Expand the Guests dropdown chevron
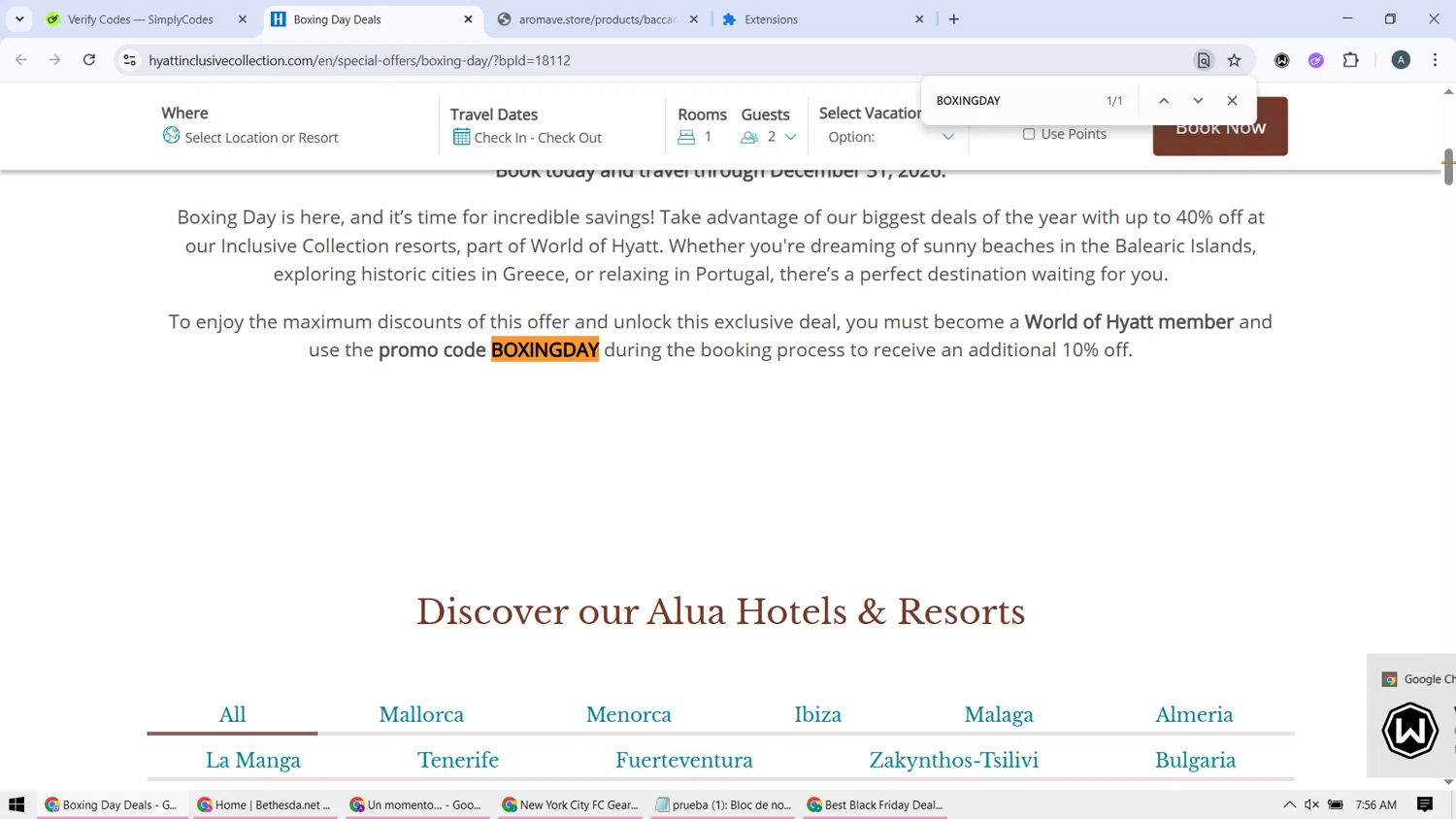This screenshot has width=1456, height=819. pos(791,137)
